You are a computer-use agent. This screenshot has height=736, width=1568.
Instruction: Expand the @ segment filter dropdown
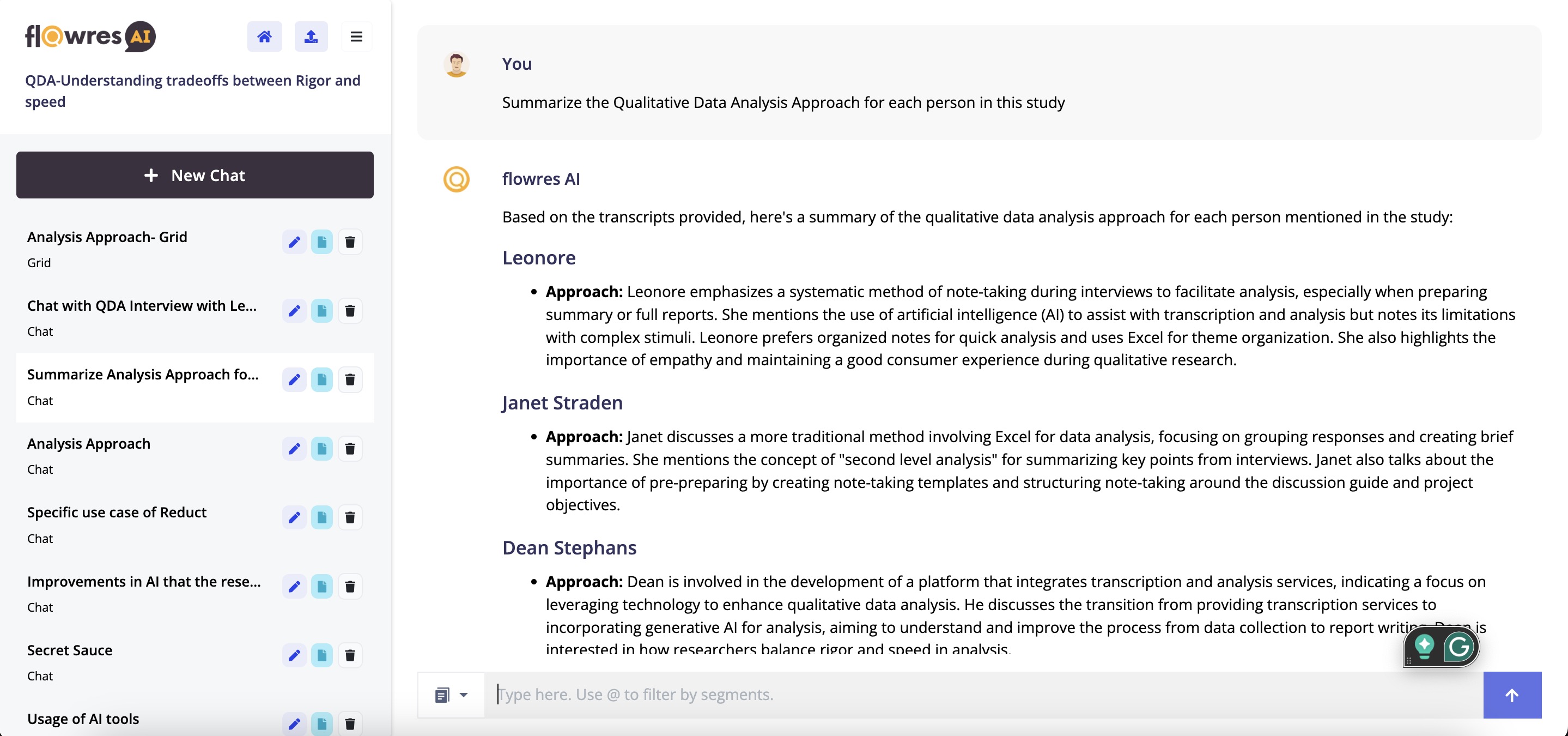(x=462, y=694)
